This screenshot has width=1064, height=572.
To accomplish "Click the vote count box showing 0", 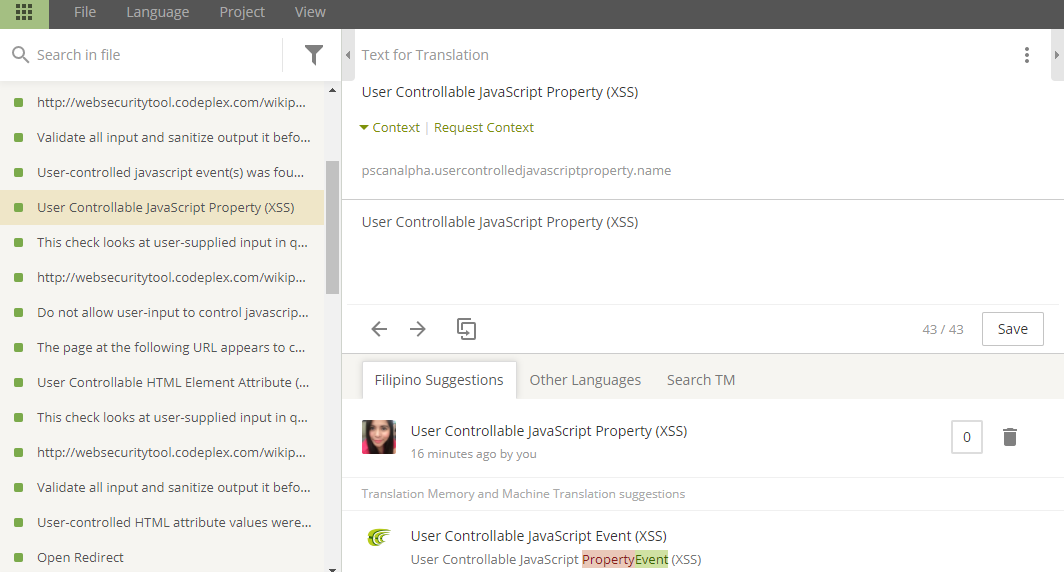I will pyautogui.click(x=966, y=437).
